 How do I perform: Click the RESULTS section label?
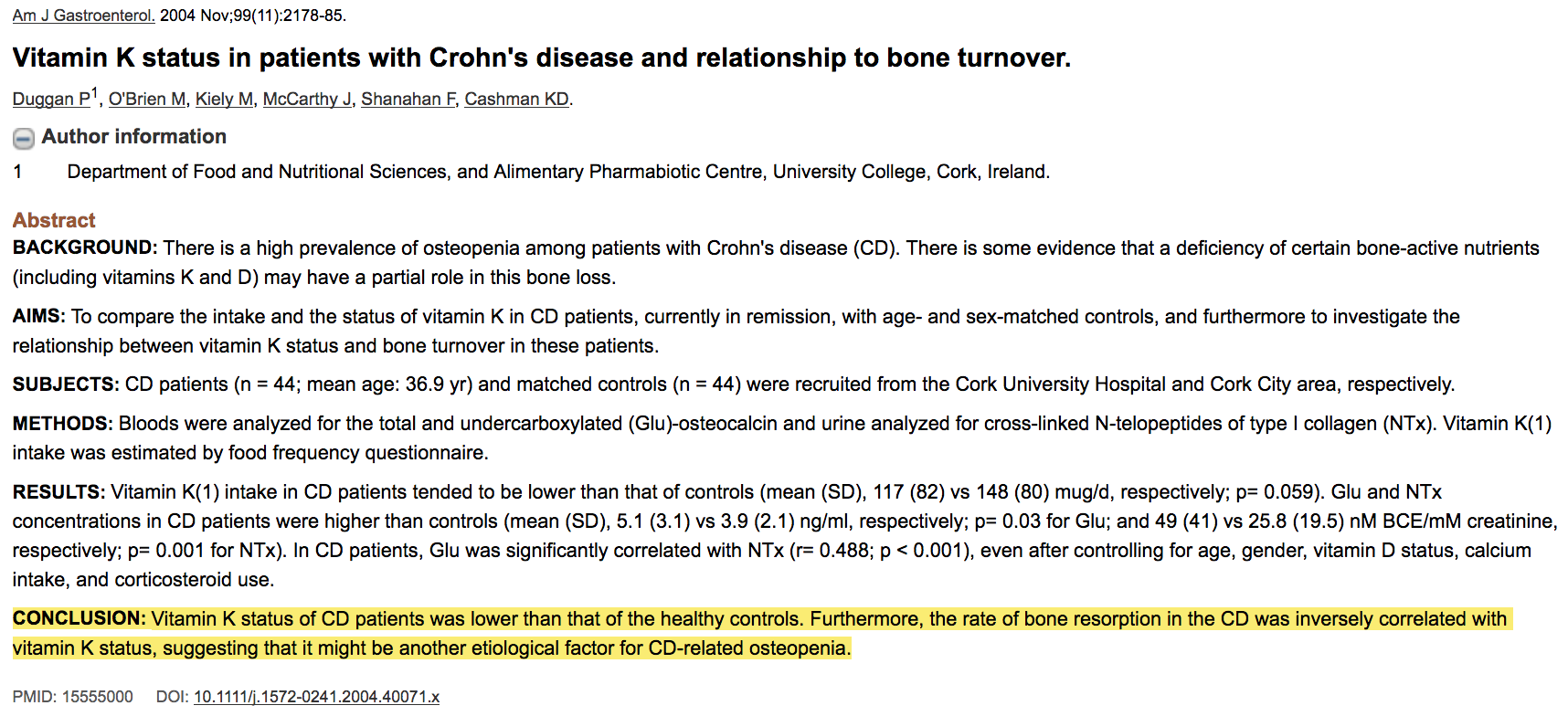(58, 492)
